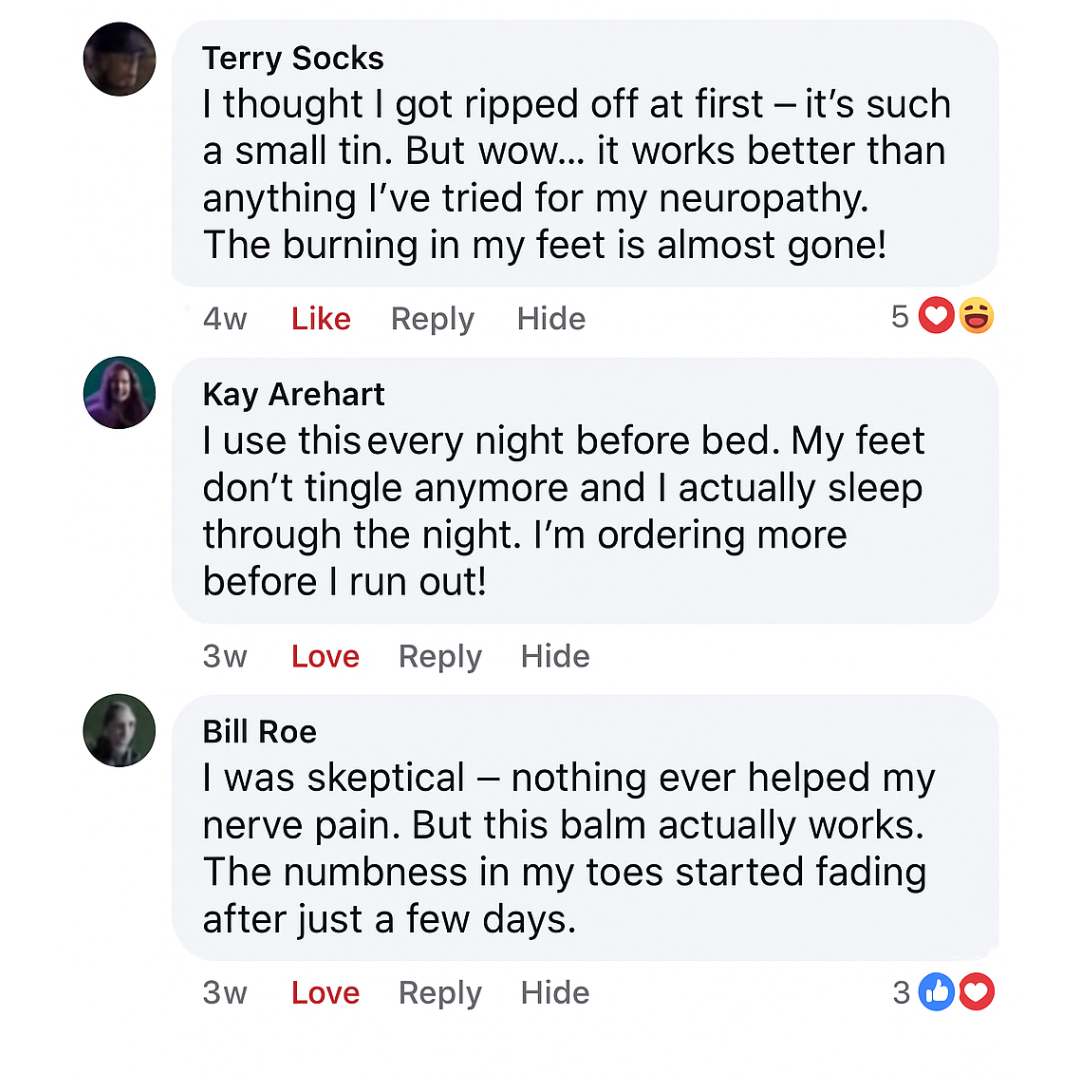
Task: Open the Bill Roe name link
Action: [260, 731]
